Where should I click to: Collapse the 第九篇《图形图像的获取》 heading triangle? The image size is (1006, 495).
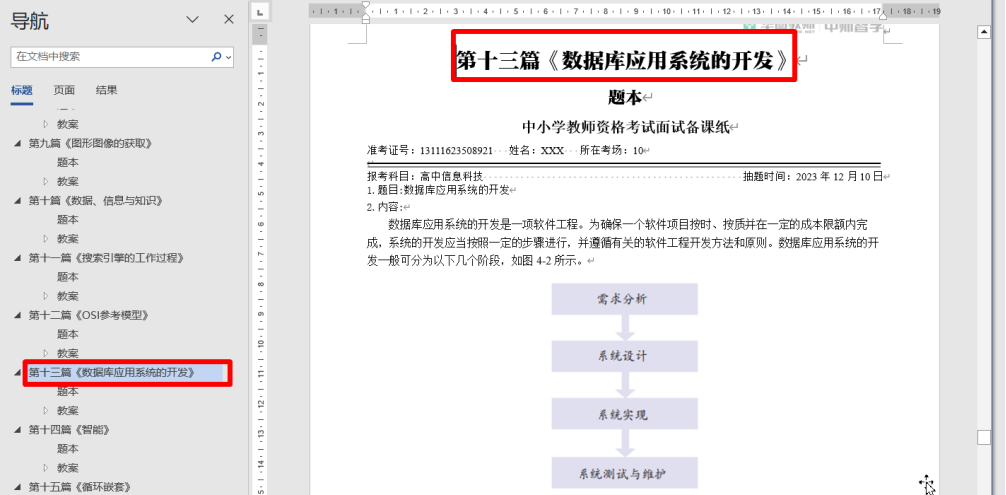[17, 144]
